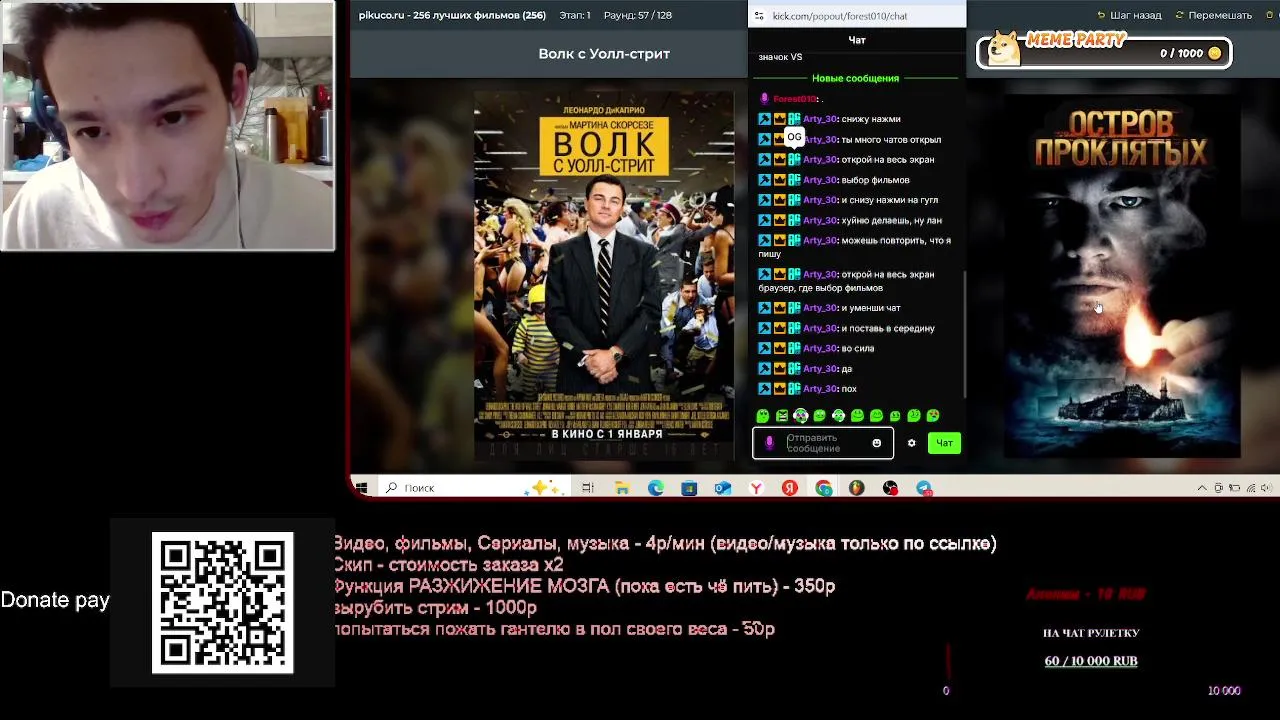
Task: Open OBS Studio taskbar icon
Action: 890,488
